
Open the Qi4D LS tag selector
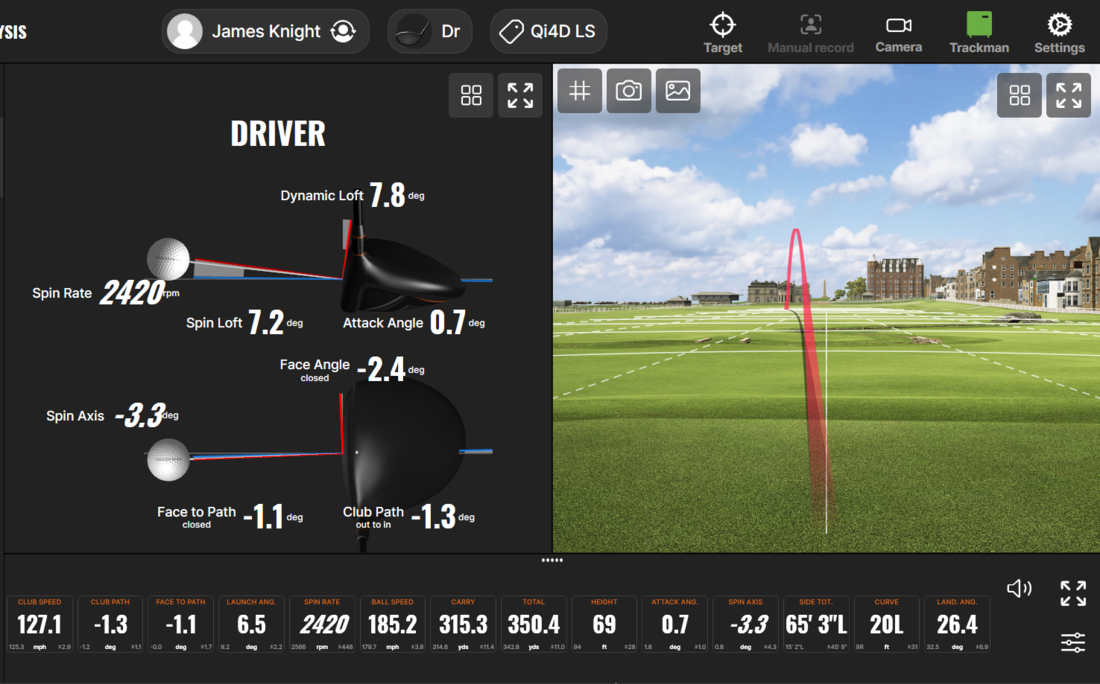pyautogui.click(x=548, y=32)
